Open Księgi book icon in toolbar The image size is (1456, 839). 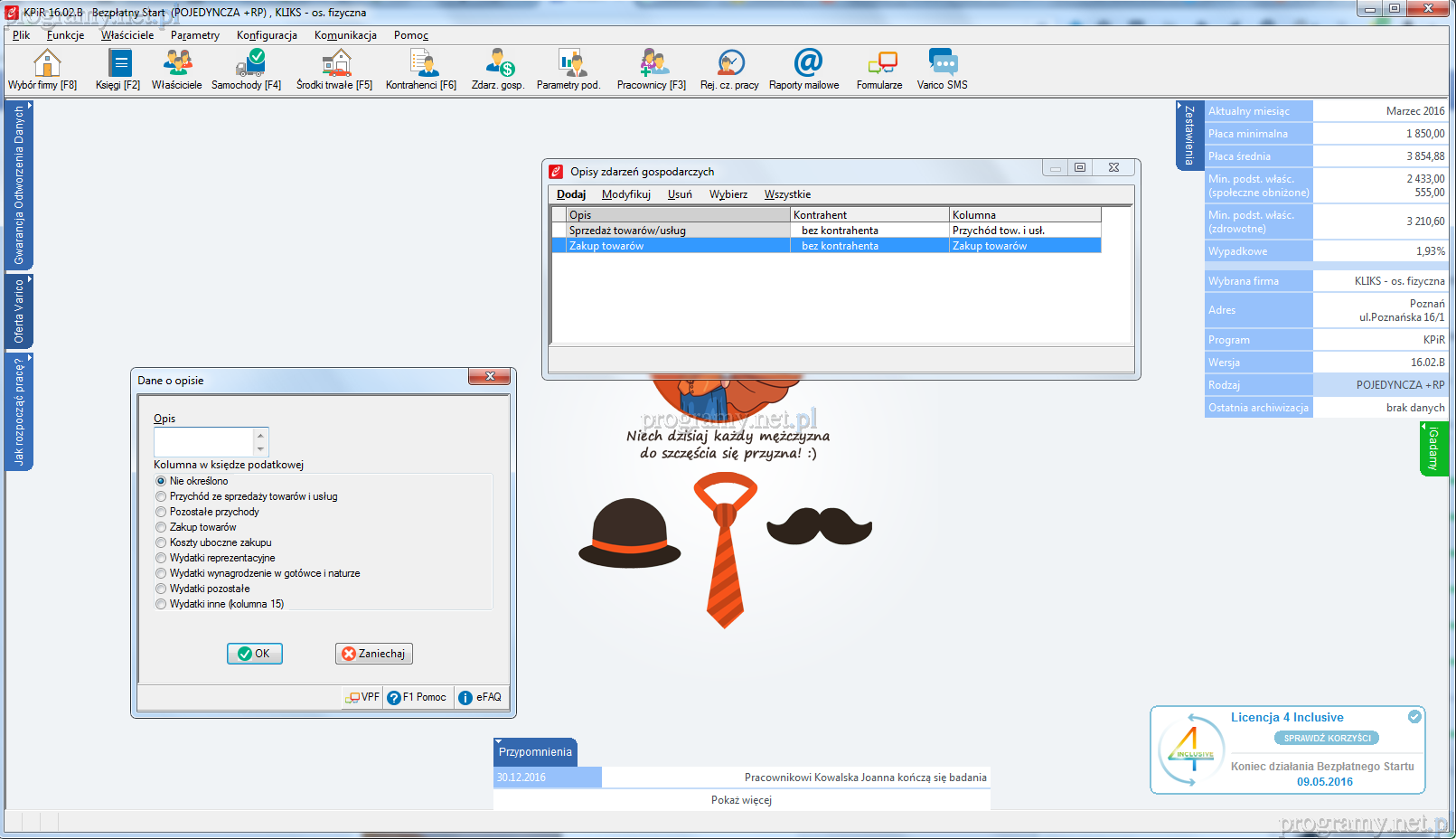pyautogui.click(x=118, y=64)
